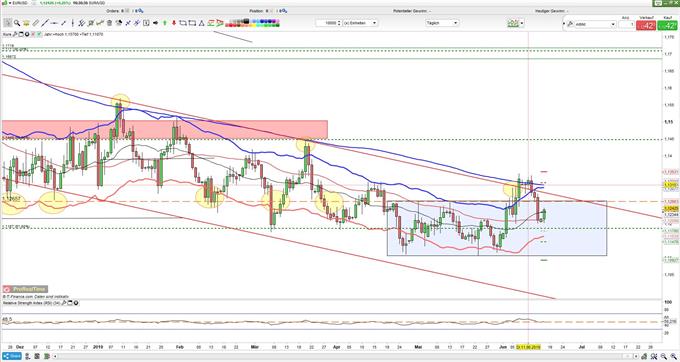Image resolution: width=680 pixels, height=362 pixels.
Task: Click the RSI panel round icon
Action: pos(77,302)
